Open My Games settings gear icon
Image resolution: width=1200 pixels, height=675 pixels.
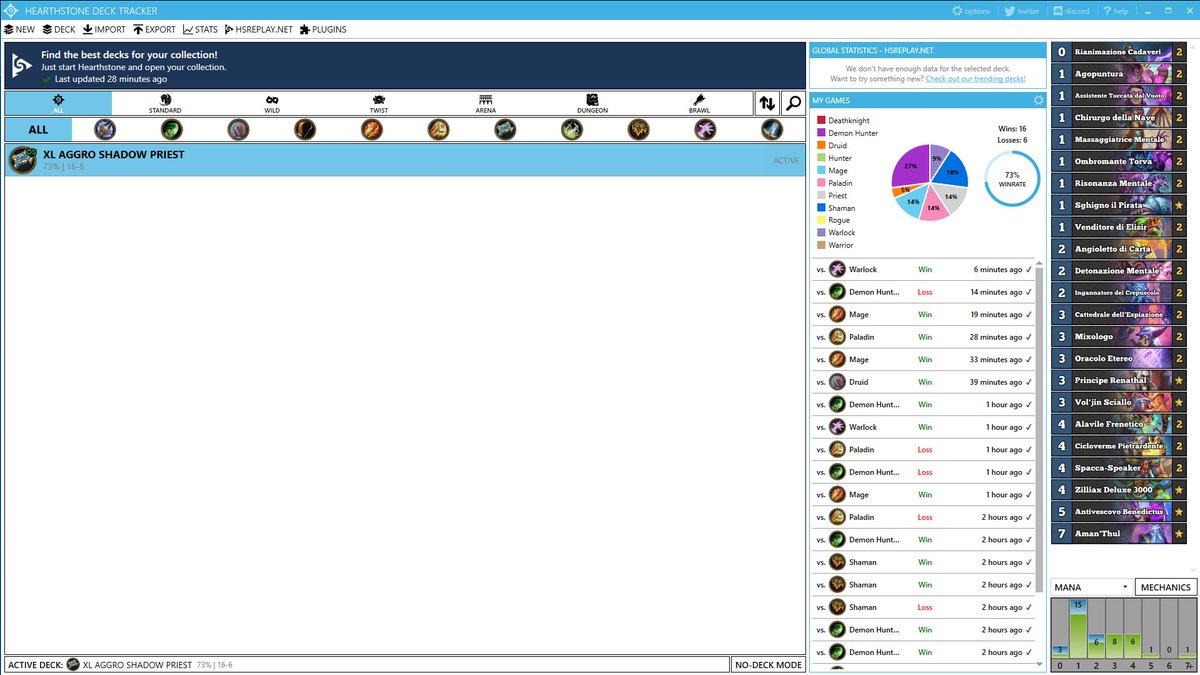pyautogui.click(x=1038, y=100)
